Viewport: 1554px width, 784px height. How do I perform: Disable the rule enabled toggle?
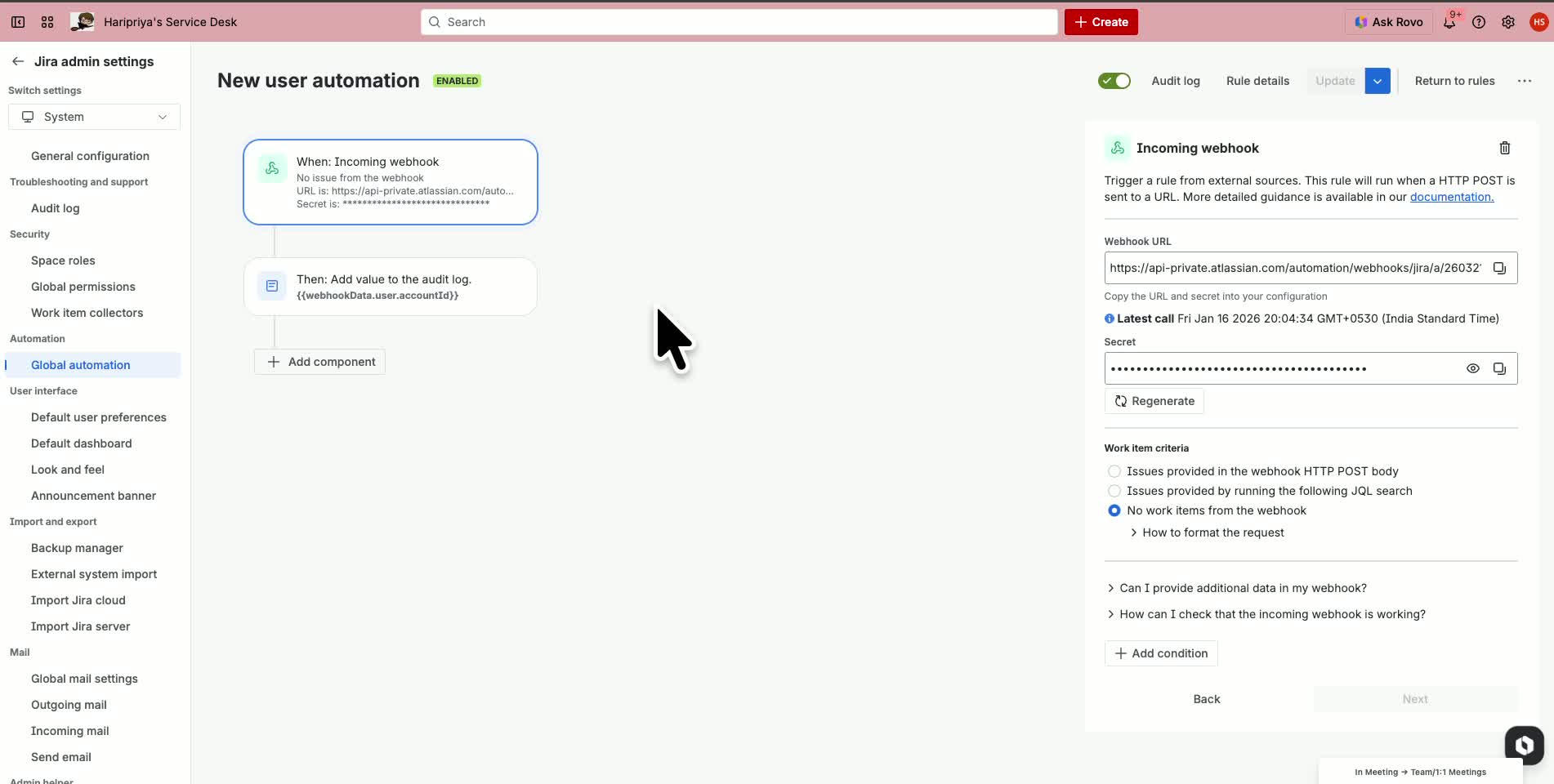[x=1114, y=80]
